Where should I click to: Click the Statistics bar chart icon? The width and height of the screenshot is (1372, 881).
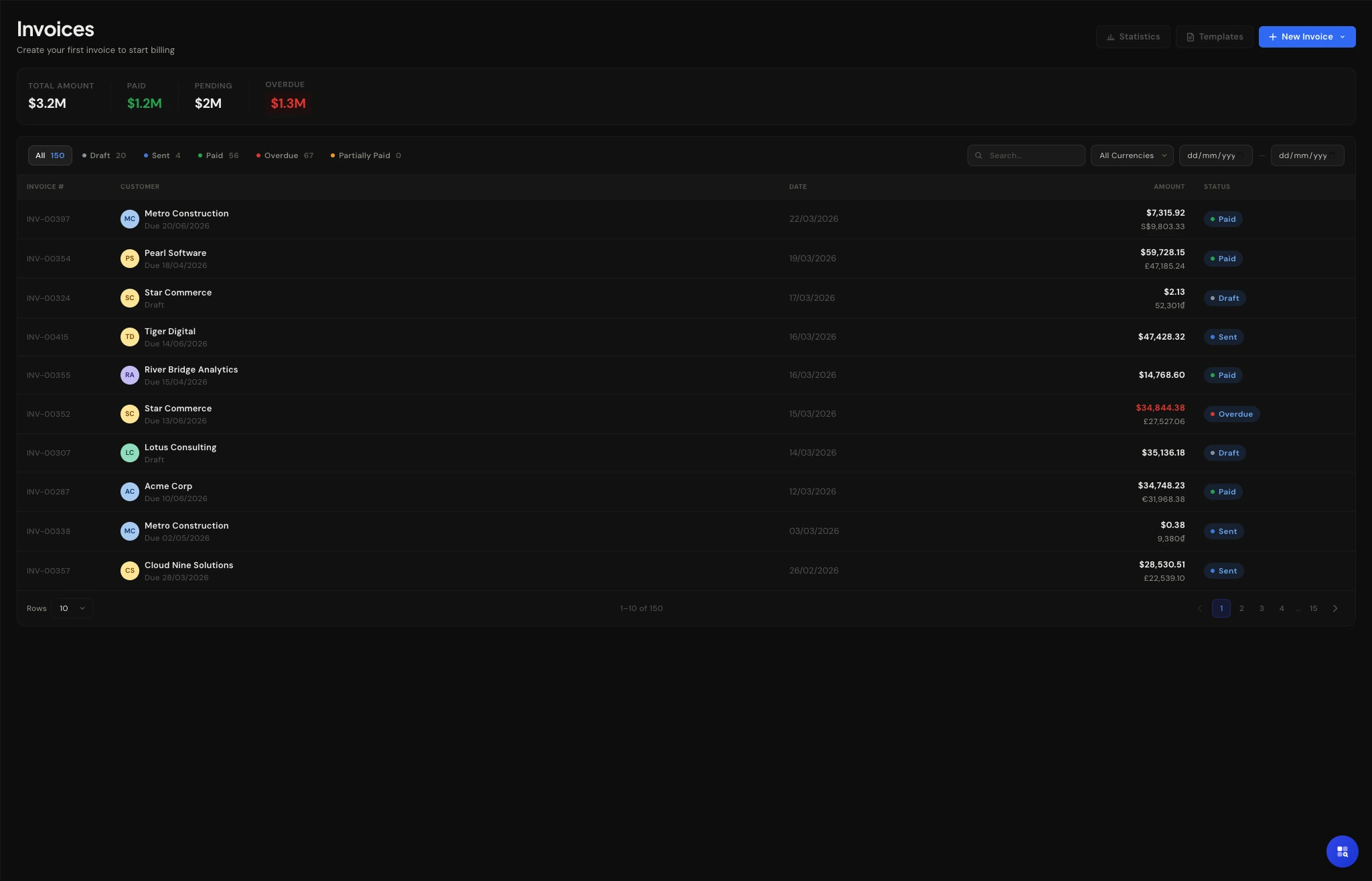[1110, 37]
